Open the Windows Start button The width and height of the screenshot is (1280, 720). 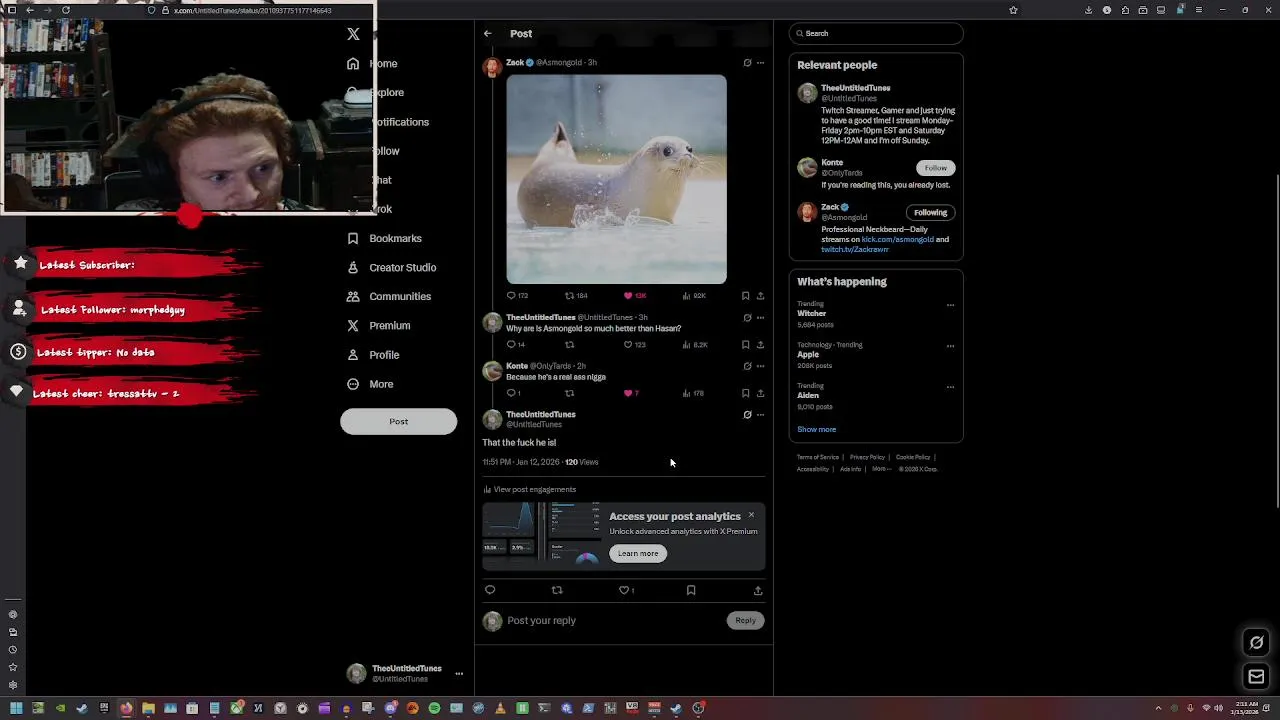16,709
